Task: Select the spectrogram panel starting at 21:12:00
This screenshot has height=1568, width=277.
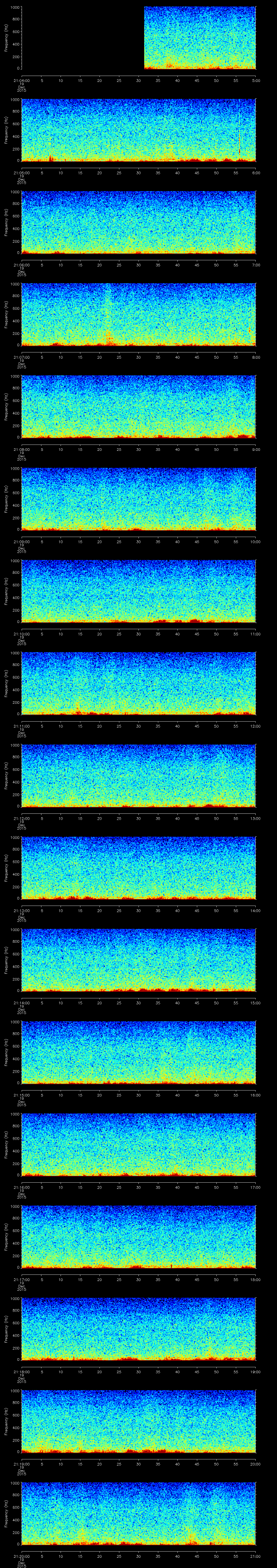Action: pos(139,776)
